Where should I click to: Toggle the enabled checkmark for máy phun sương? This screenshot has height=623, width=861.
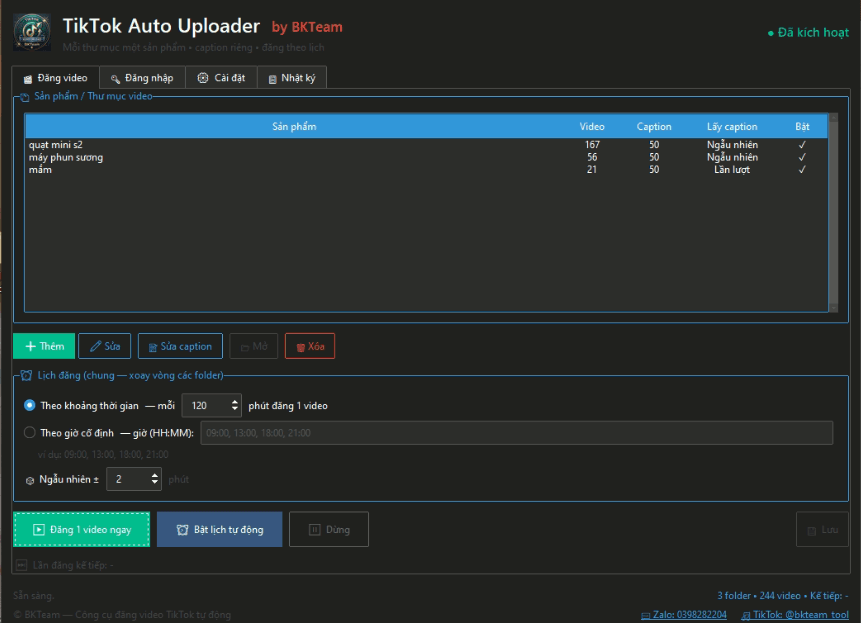[802, 158]
